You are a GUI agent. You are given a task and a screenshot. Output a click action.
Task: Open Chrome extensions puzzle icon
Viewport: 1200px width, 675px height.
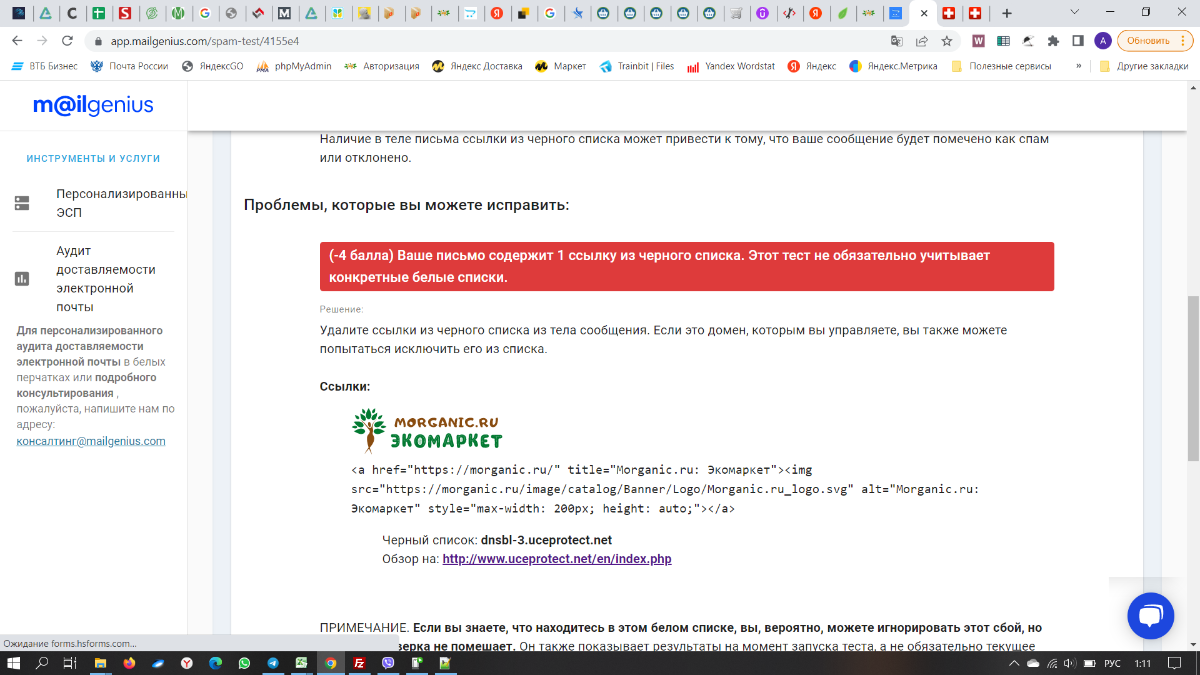[x=1053, y=41]
